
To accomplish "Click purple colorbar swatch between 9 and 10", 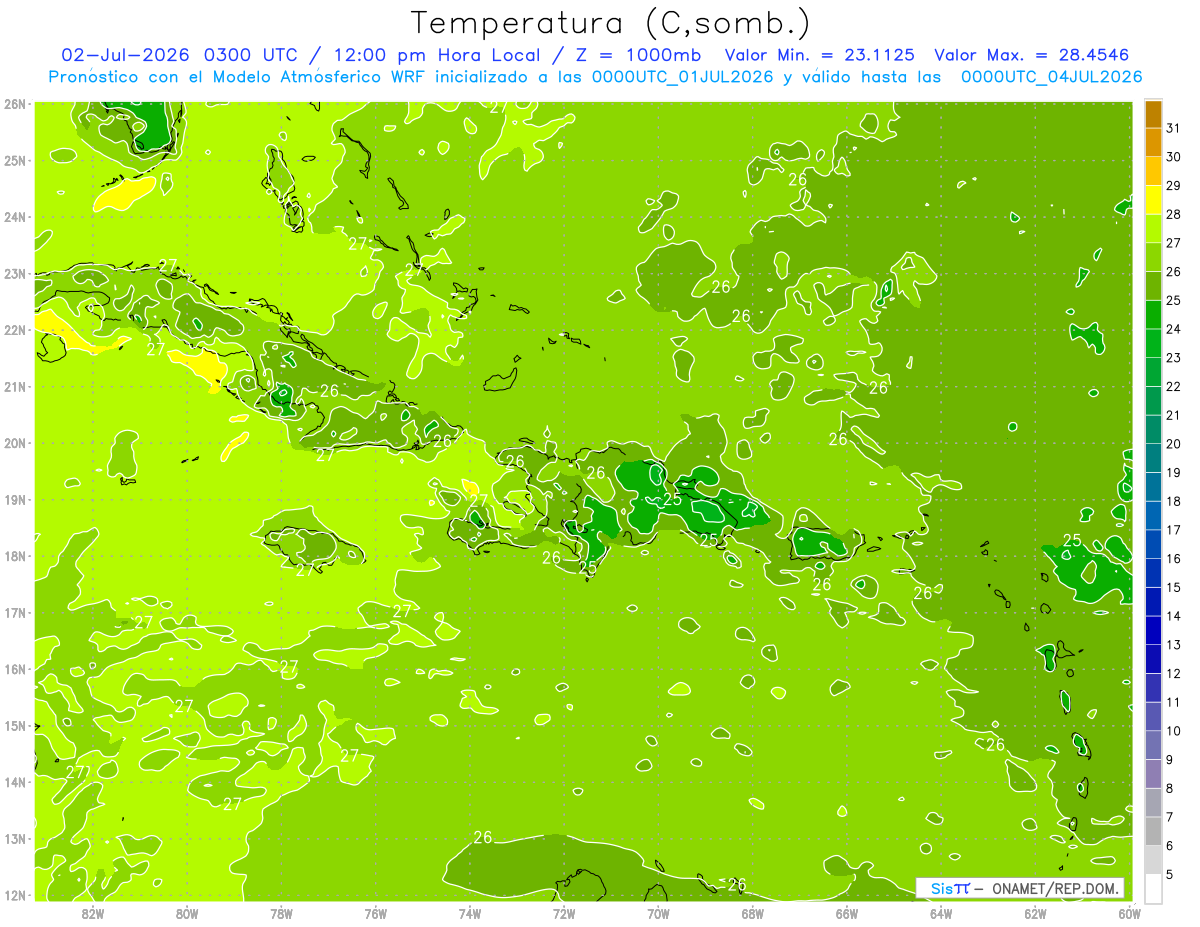I will [x=1153, y=745].
